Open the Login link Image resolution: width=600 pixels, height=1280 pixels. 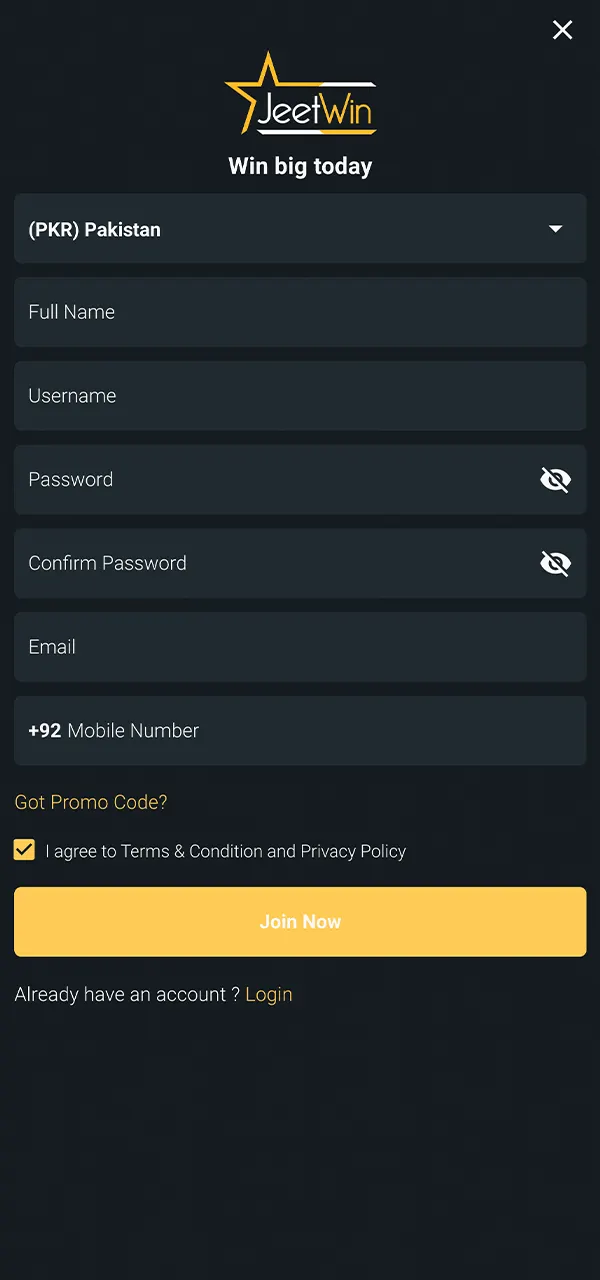click(x=269, y=994)
